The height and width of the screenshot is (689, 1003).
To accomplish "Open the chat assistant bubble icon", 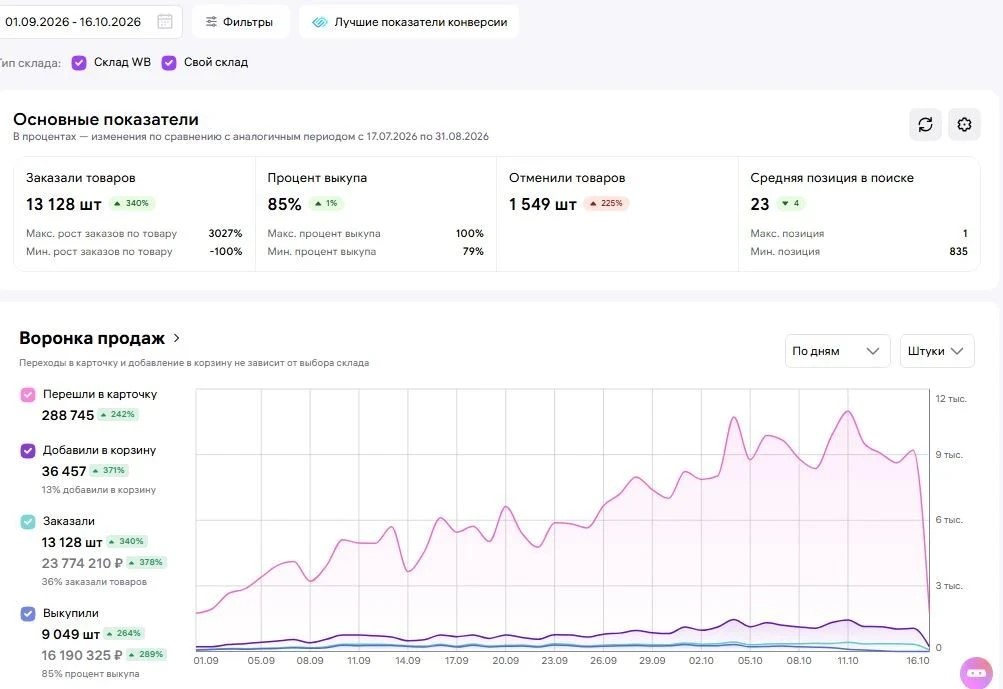I will pyautogui.click(x=977, y=673).
